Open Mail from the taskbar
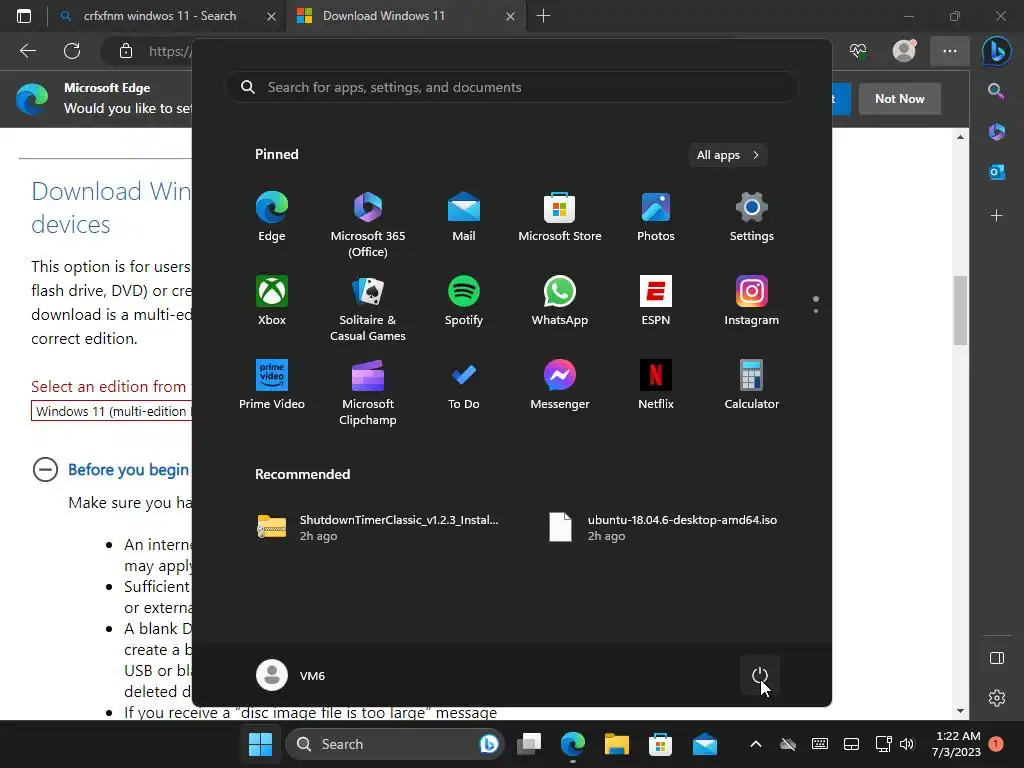The image size is (1024, 768). point(705,744)
